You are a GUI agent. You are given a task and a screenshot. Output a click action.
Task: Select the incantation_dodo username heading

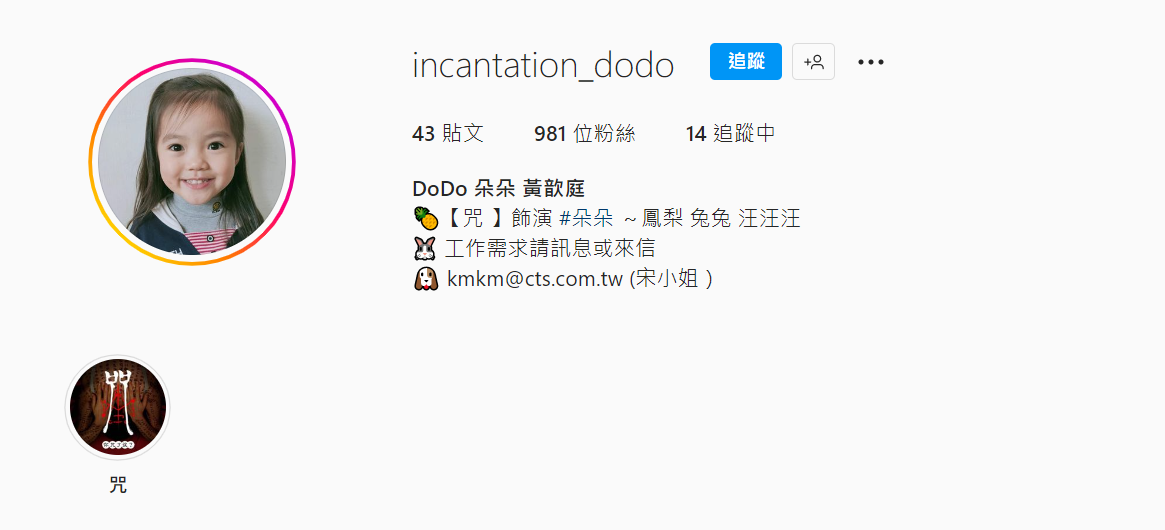[543, 65]
